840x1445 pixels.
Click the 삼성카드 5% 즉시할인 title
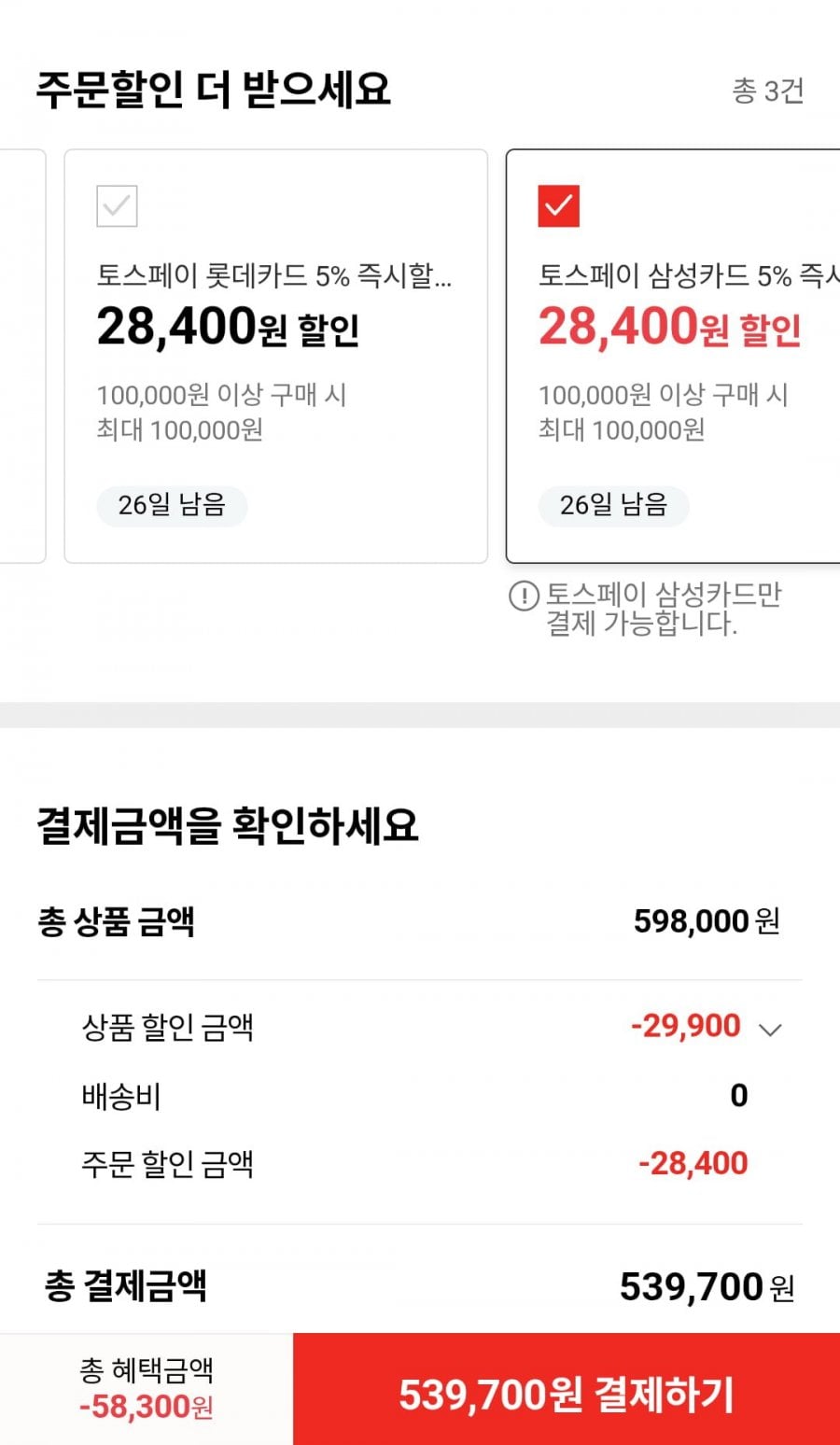688,275
